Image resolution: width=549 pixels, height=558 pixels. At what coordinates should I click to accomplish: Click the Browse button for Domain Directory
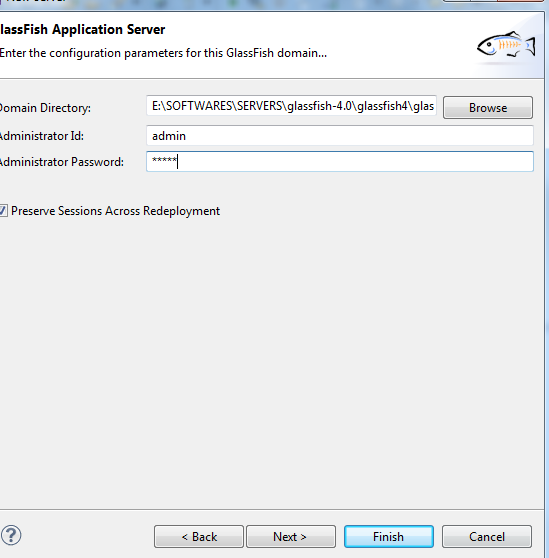pyautogui.click(x=488, y=107)
